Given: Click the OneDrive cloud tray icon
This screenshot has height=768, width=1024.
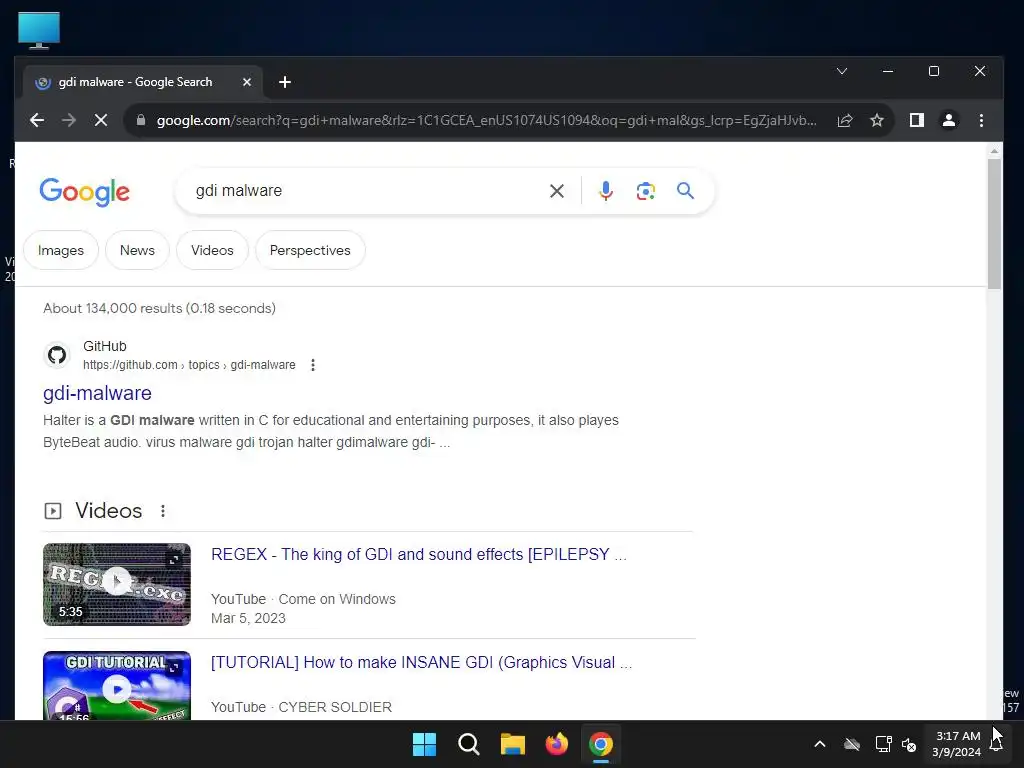Looking at the screenshot, I should tap(852, 744).
